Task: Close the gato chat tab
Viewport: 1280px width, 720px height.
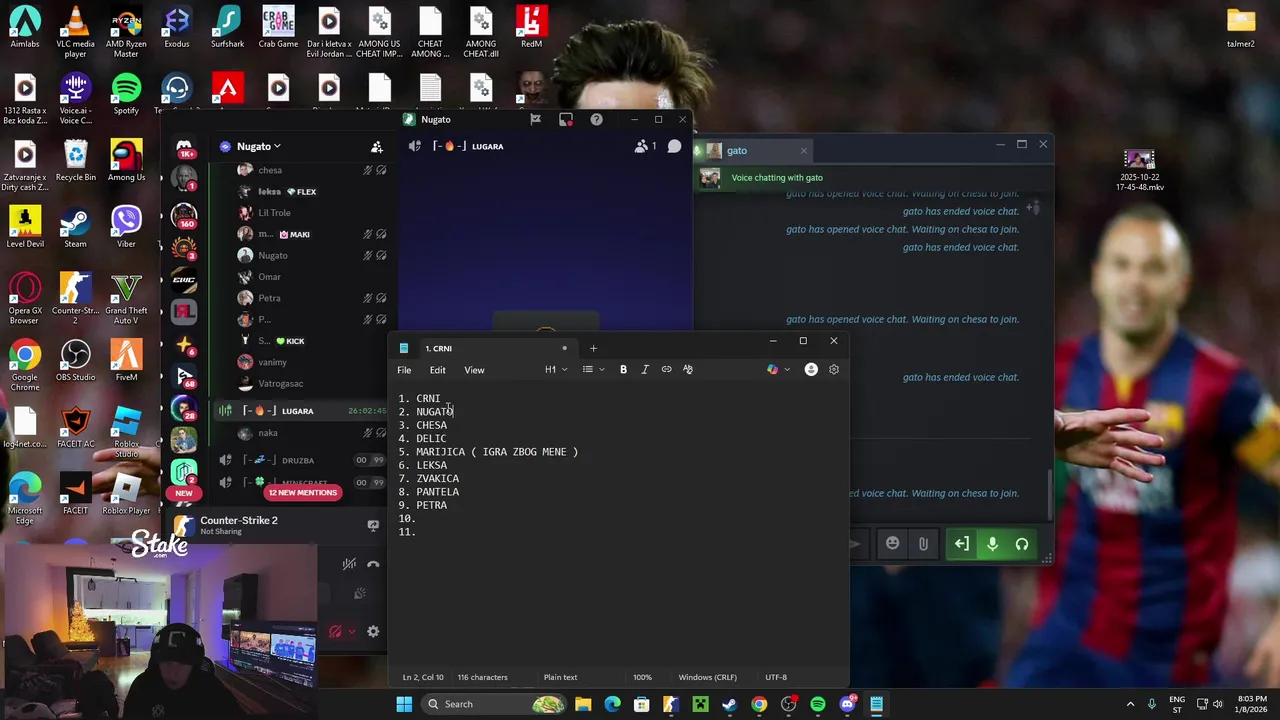Action: pyautogui.click(x=803, y=151)
